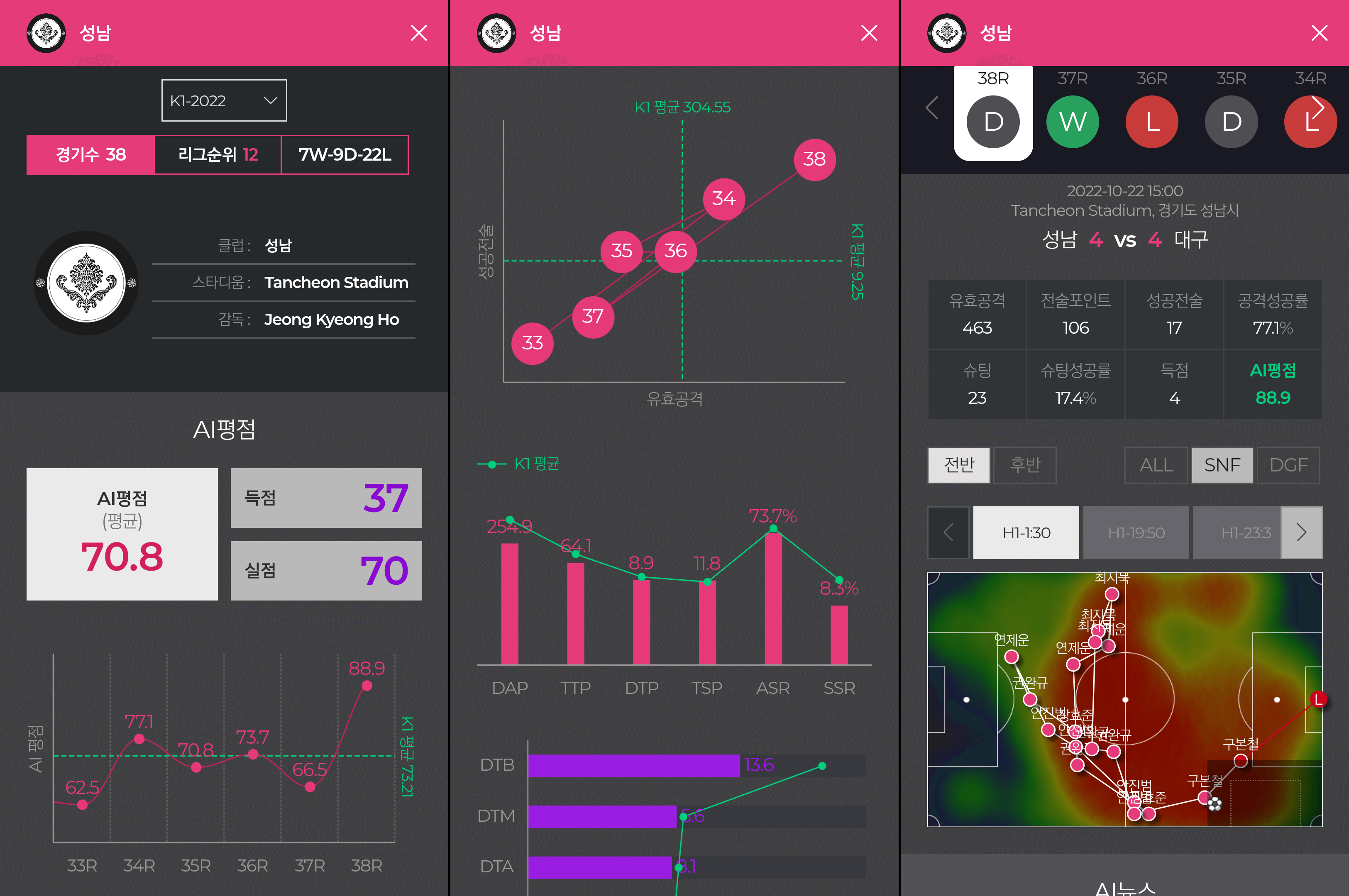Screen dimensions: 1349x896
Task: Click the soccer ball icon on the pitch
Action: pos(1214,804)
